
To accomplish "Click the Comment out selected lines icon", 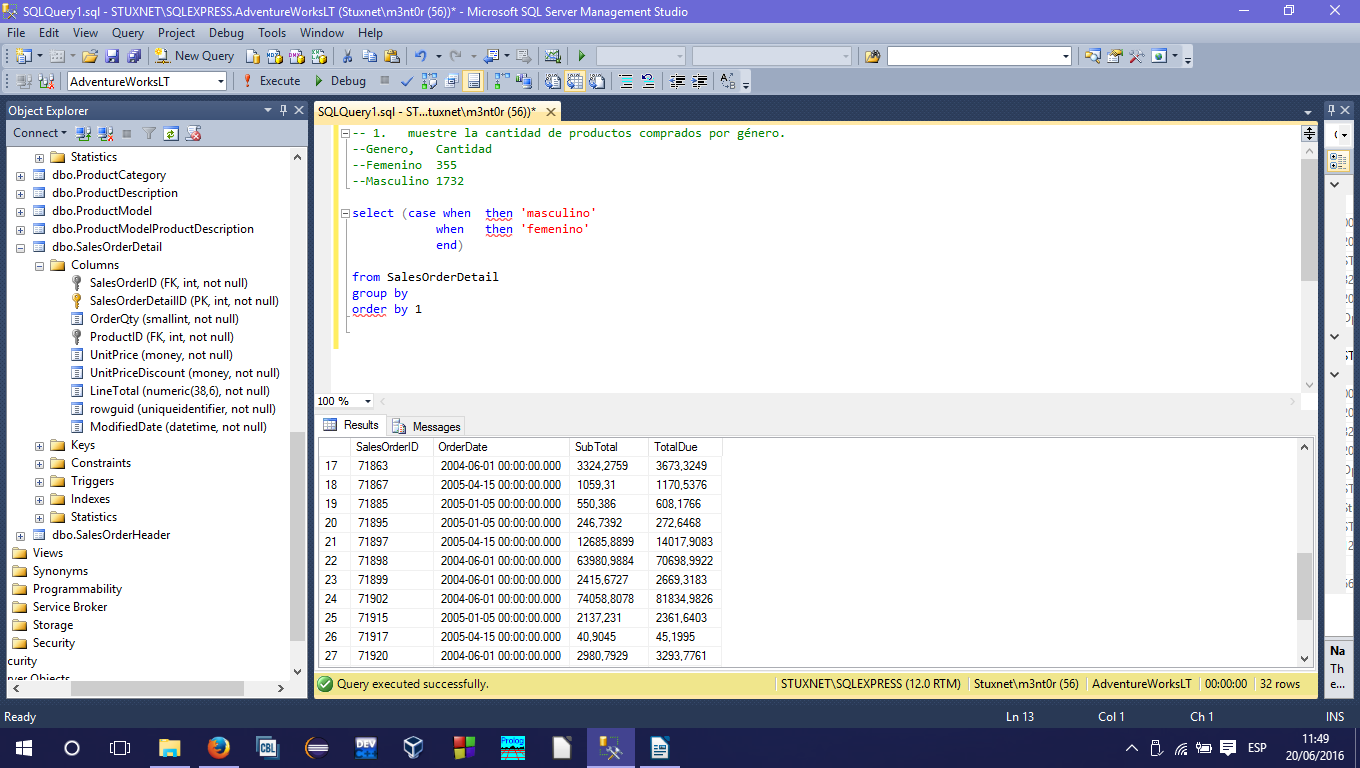I will point(626,81).
